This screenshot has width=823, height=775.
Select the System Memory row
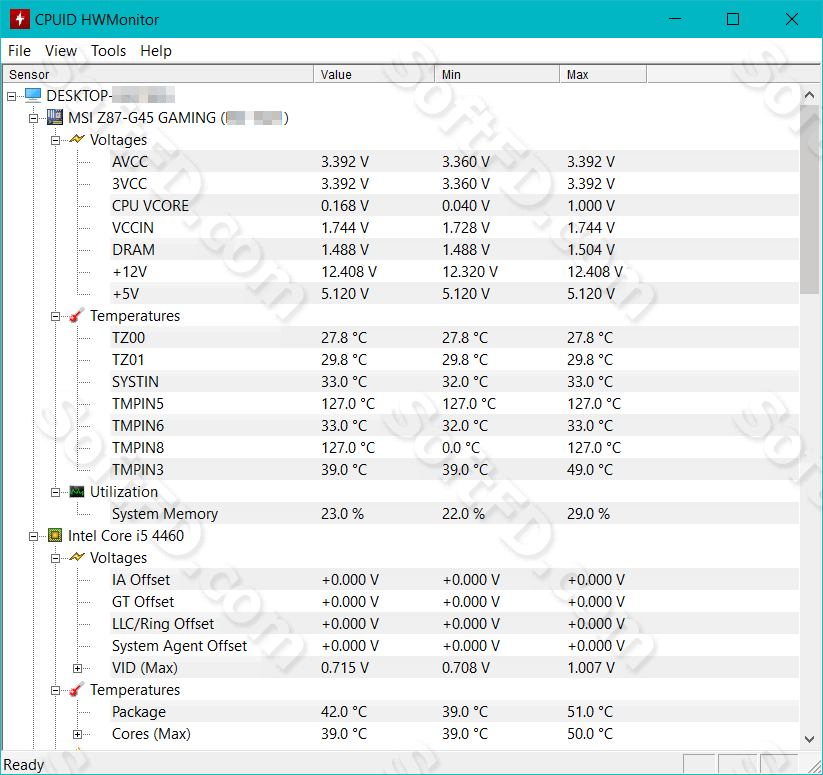point(455,514)
